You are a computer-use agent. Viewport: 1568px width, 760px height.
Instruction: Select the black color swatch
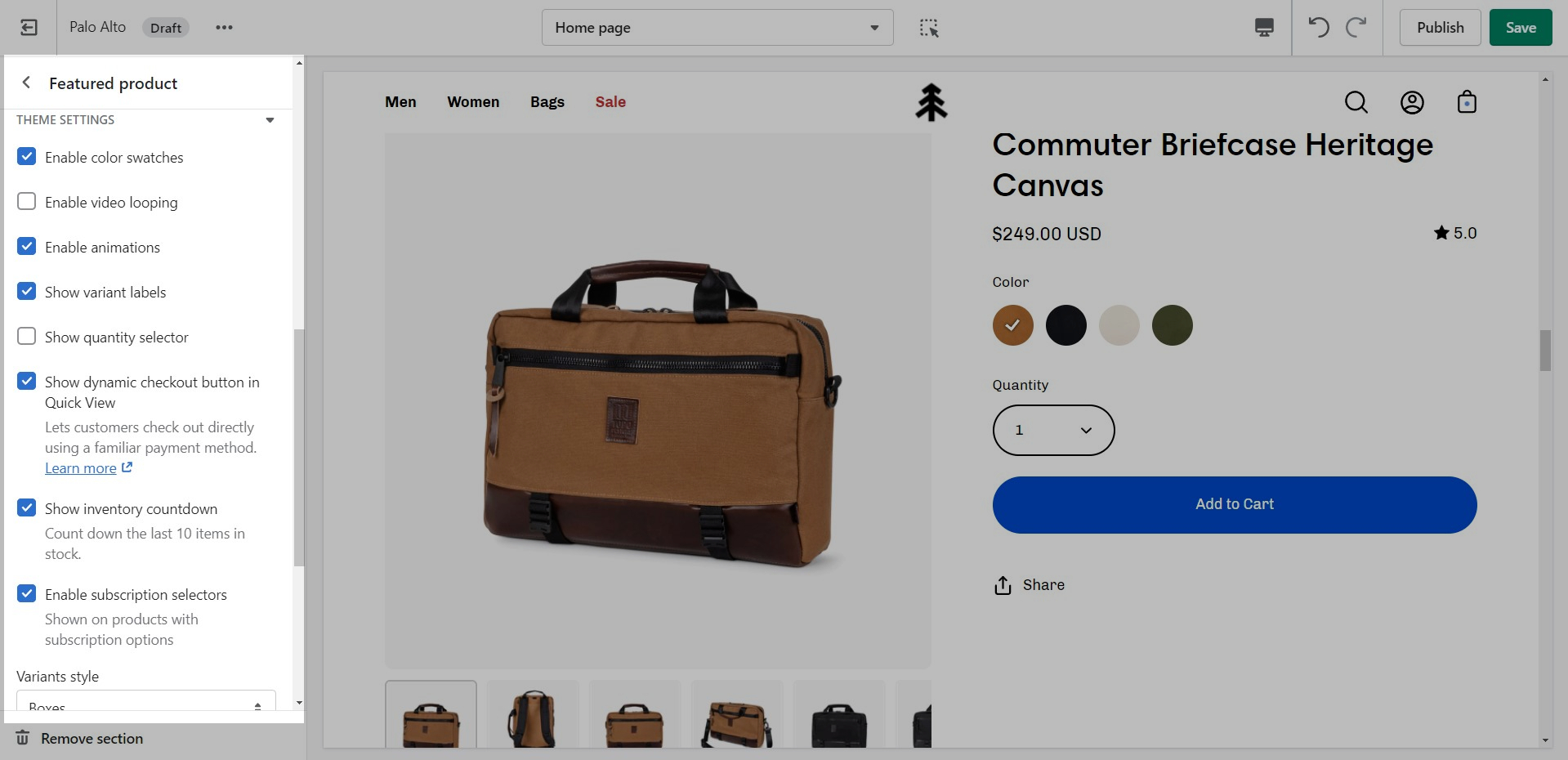(1065, 325)
